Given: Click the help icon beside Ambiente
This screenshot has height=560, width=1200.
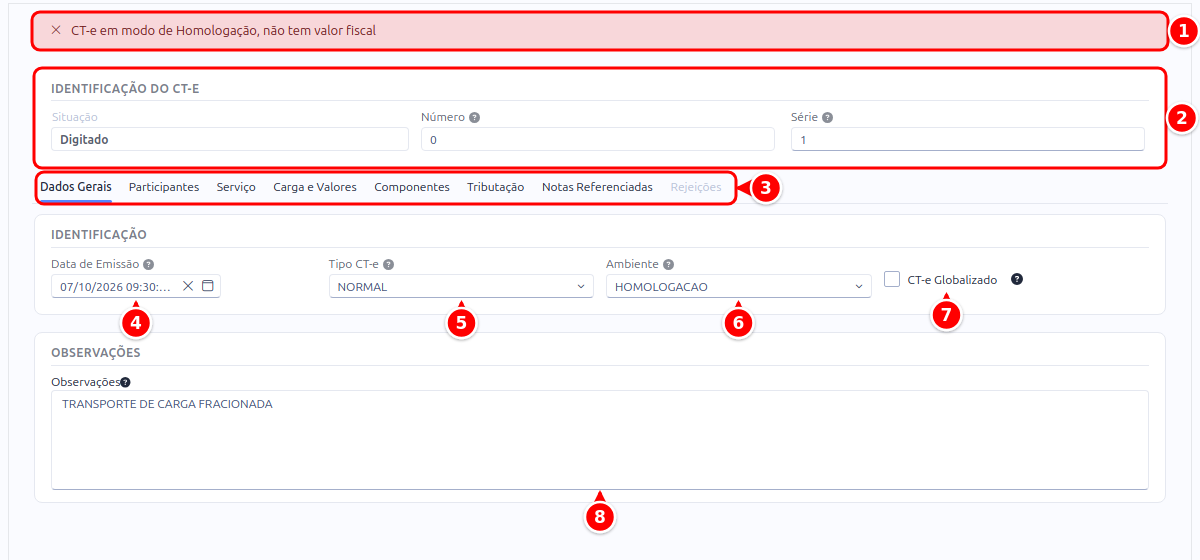Looking at the screenshot, I should click(668, 265).
